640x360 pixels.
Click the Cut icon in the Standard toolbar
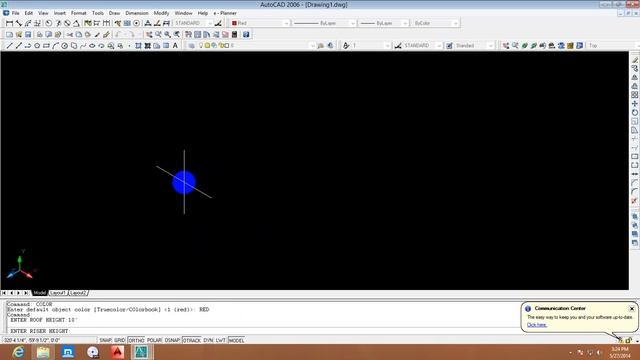point(70,35)
